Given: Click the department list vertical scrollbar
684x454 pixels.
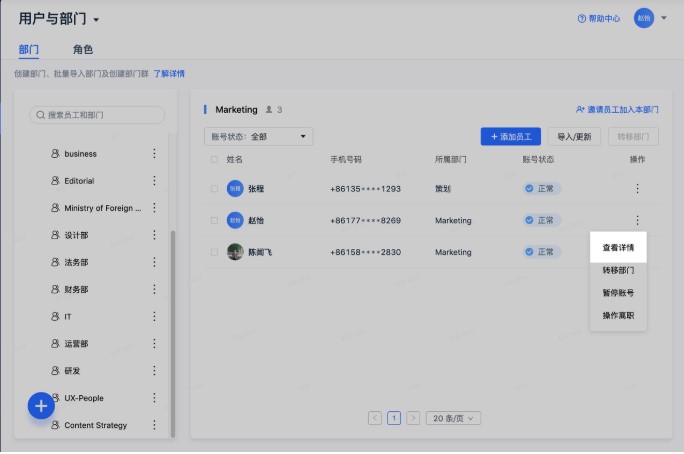Looking at the screenshot, I should coord(173,334).
